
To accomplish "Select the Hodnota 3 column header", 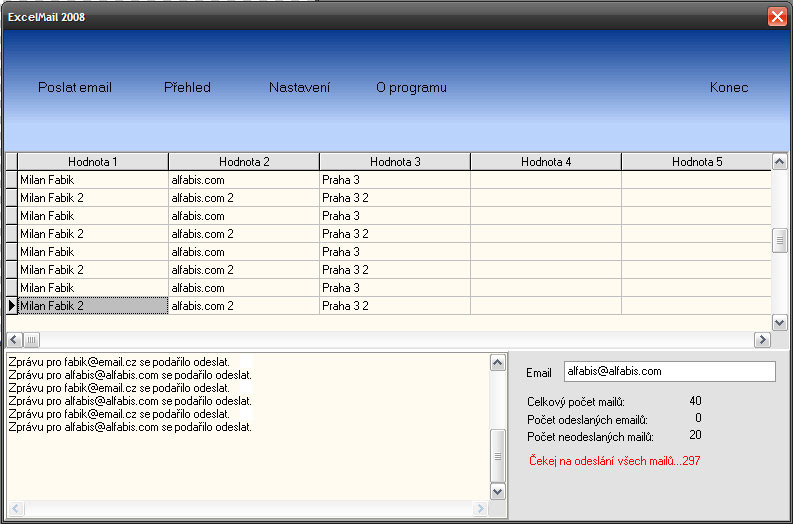I will (x=395, y=162).
